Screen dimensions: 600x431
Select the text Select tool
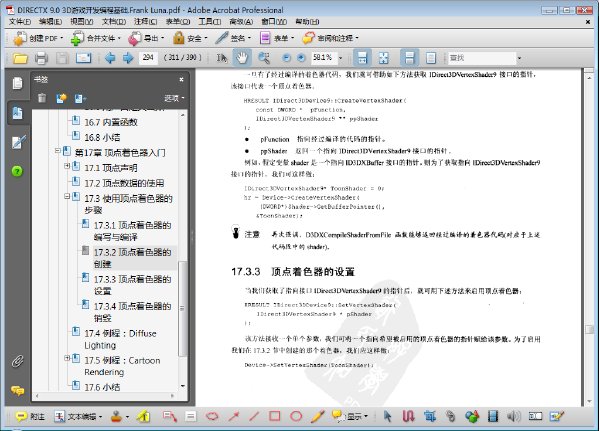[222, 58]
